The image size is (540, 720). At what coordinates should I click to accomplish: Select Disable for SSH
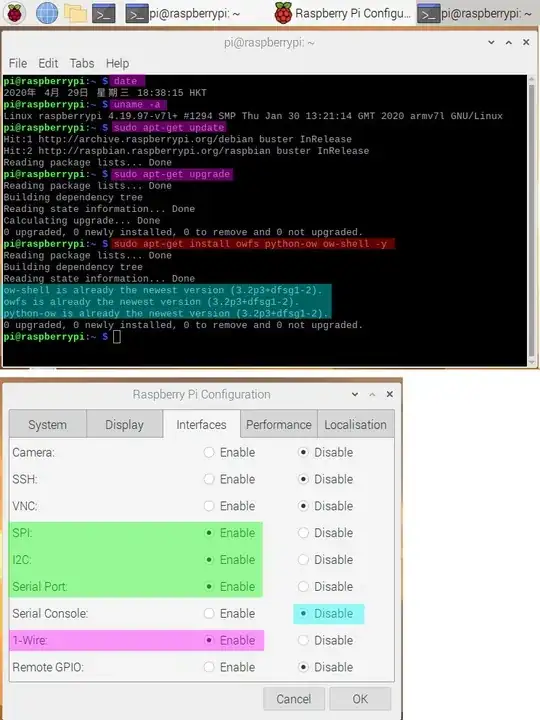[326, 479]
